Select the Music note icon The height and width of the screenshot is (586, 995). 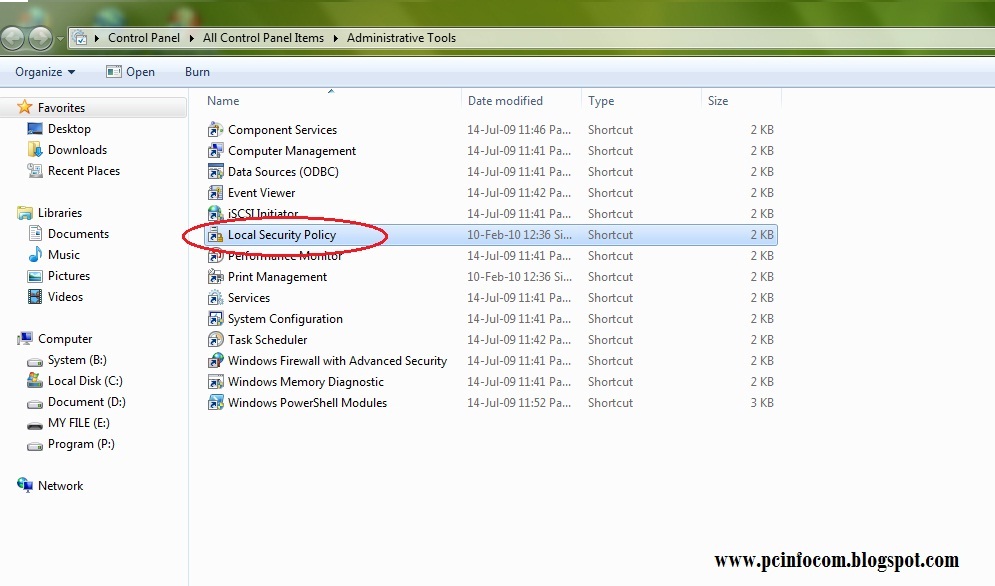tap(35, 255)
